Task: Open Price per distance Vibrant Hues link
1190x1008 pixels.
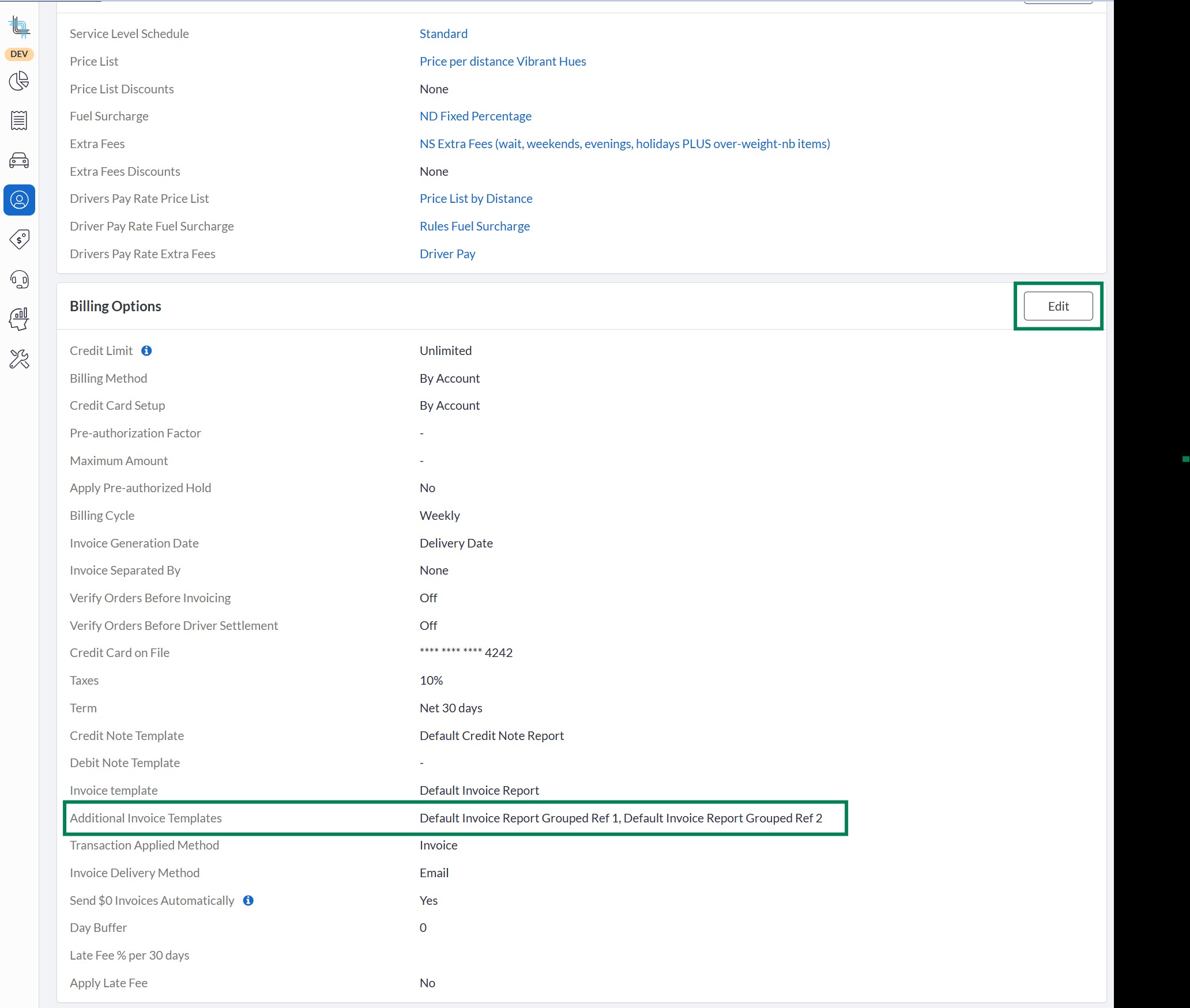Action: 502,62
